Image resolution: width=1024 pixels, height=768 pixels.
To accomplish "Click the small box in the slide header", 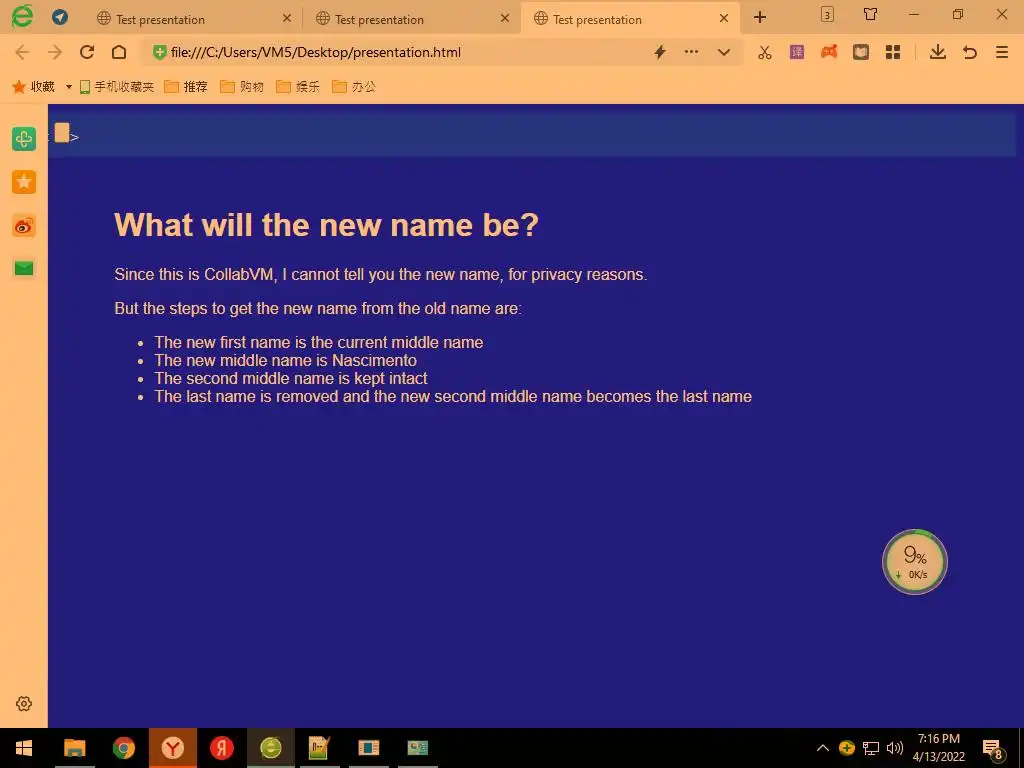I will coord(62,133).
